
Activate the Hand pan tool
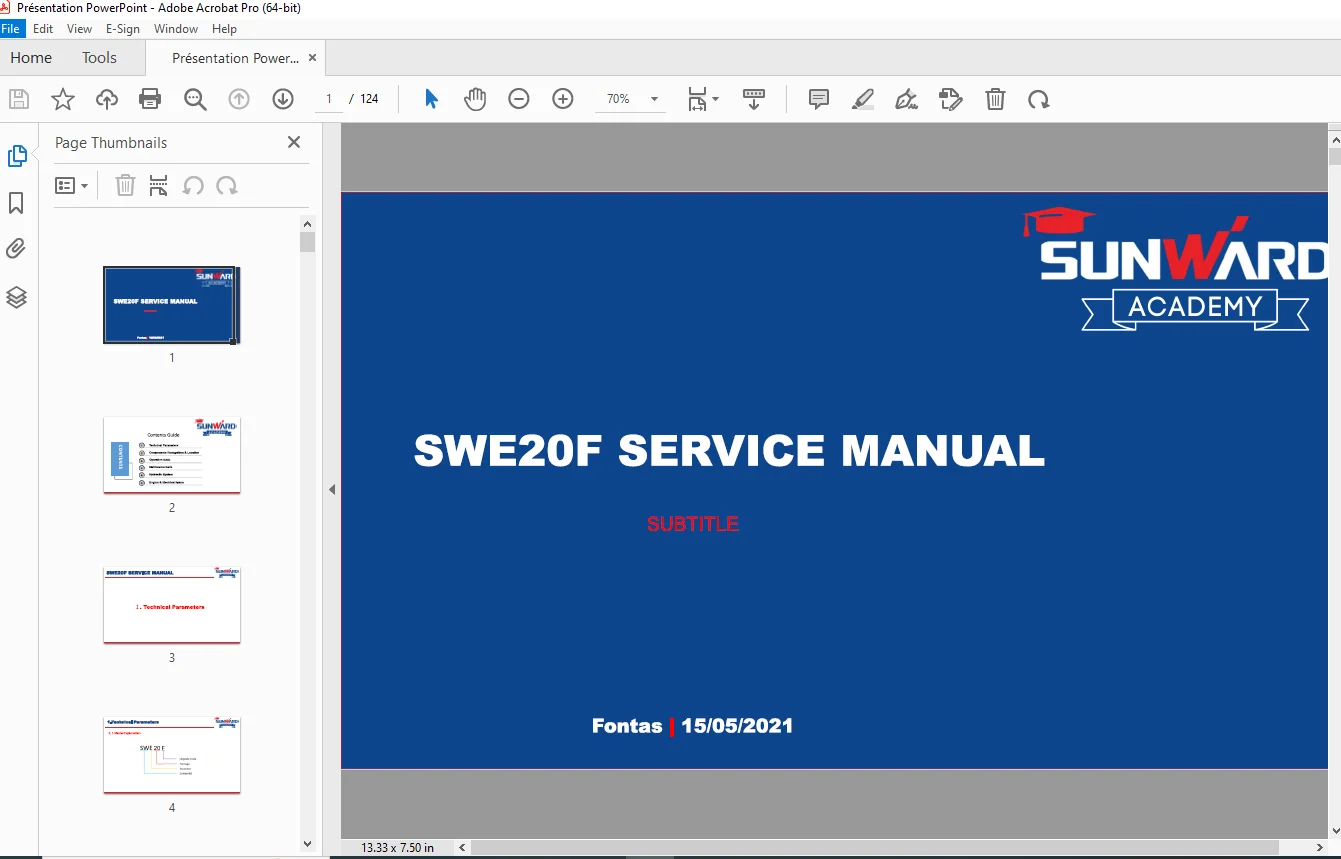point(475,99)
